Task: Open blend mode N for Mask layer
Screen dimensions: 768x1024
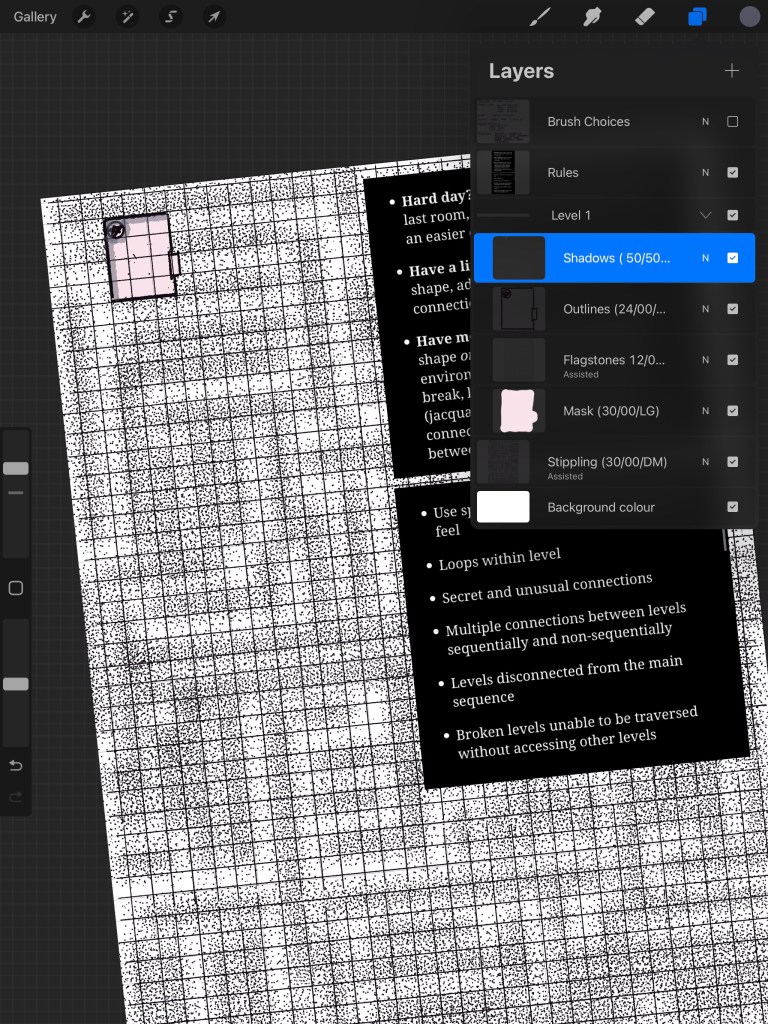Action: tap(705, 411)
